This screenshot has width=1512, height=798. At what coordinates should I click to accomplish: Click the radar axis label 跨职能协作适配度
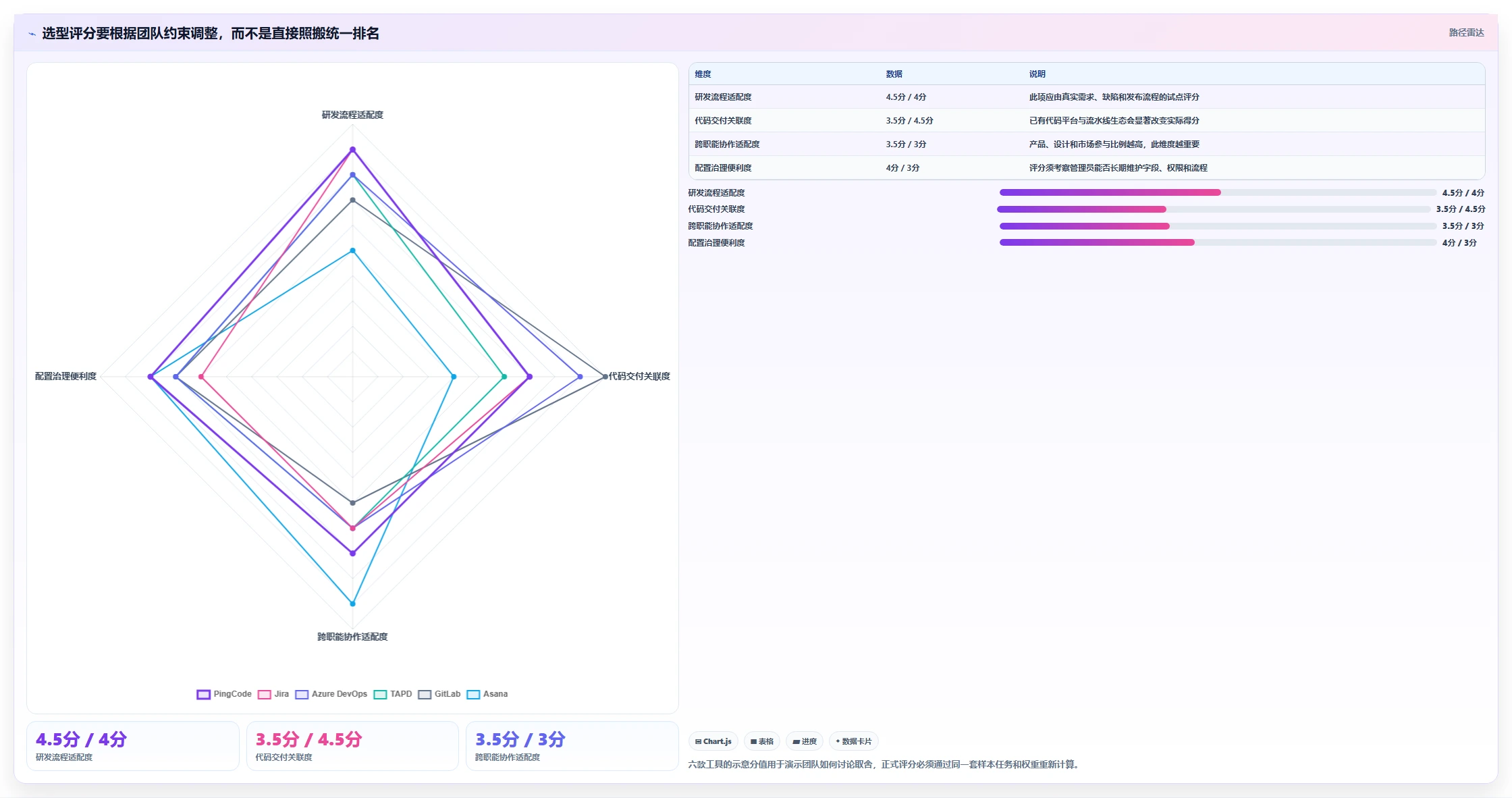click(x=352, y=637)
